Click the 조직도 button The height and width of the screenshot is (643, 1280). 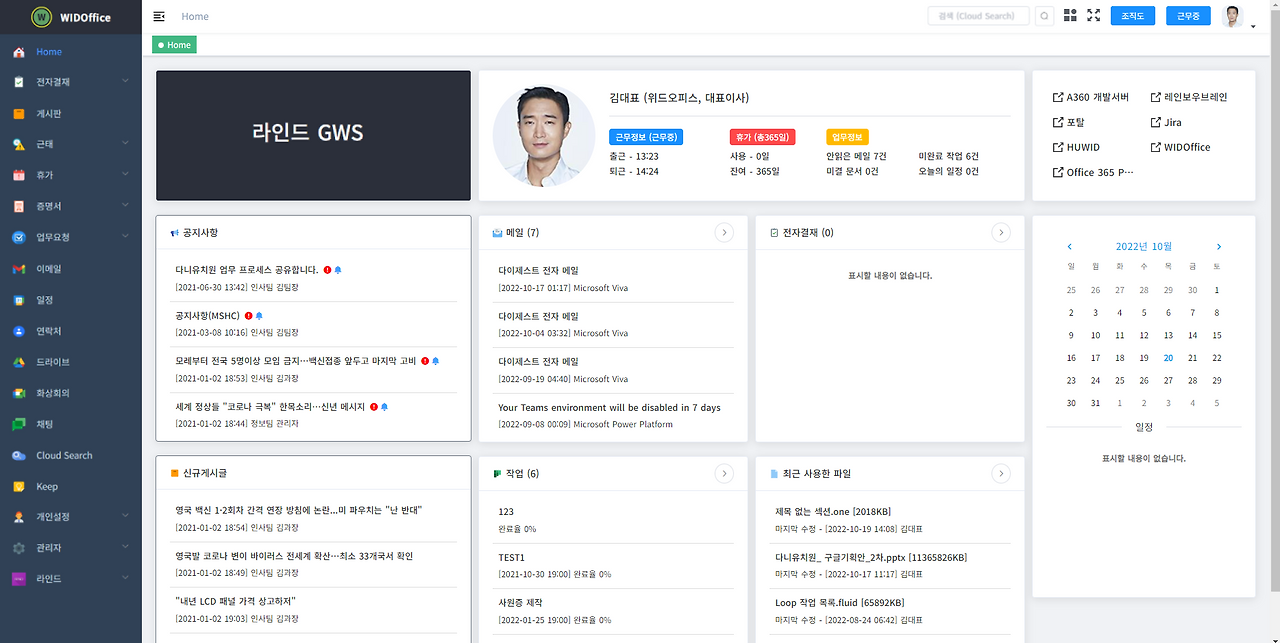[1133, 16]
